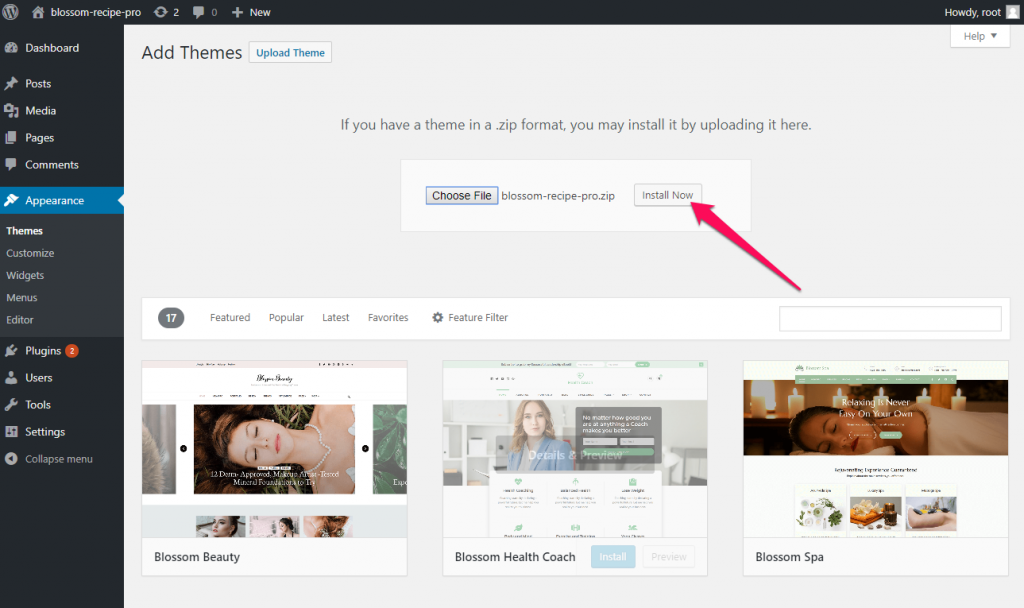This screenshot has height=608, width=1024.
Task: Click next slide dot on Blossom Beauty preview
Action: (365, 449)
